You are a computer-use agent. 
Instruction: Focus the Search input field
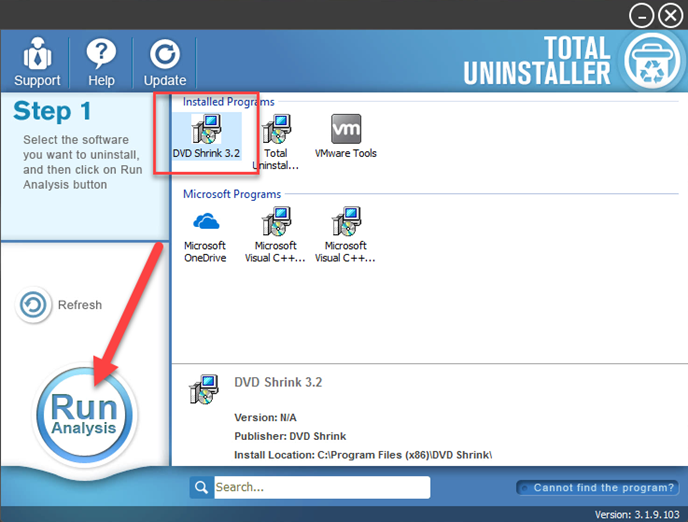(x=322, y=487)
